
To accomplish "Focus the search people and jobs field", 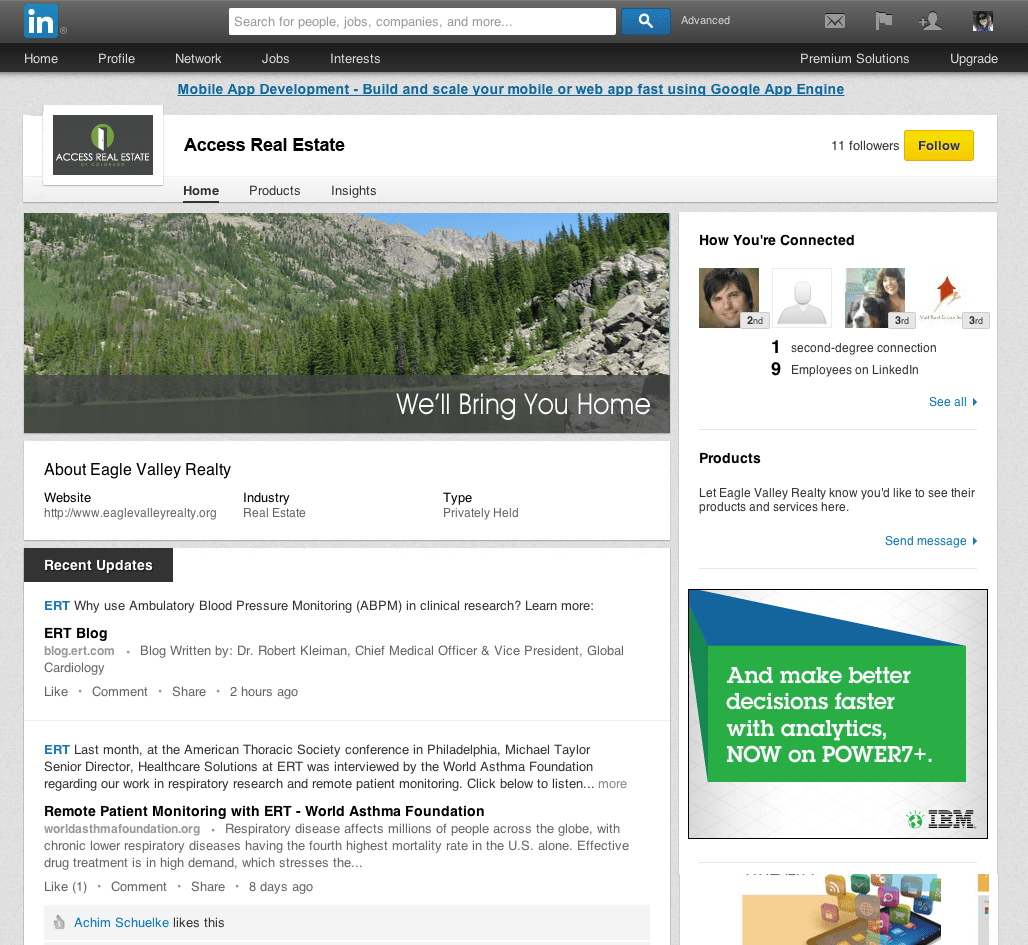I will pyautogui.click(x=422, y=22).
